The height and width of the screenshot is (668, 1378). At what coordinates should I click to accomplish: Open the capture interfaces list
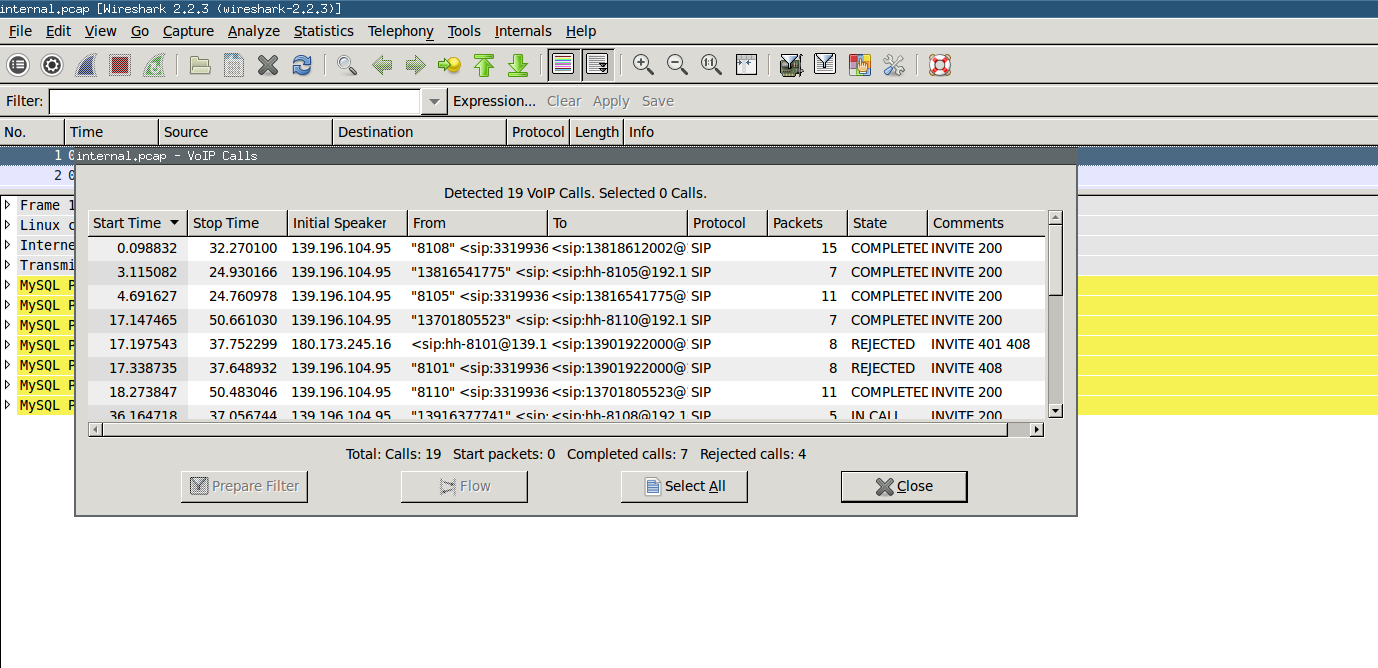click(18, 66)
